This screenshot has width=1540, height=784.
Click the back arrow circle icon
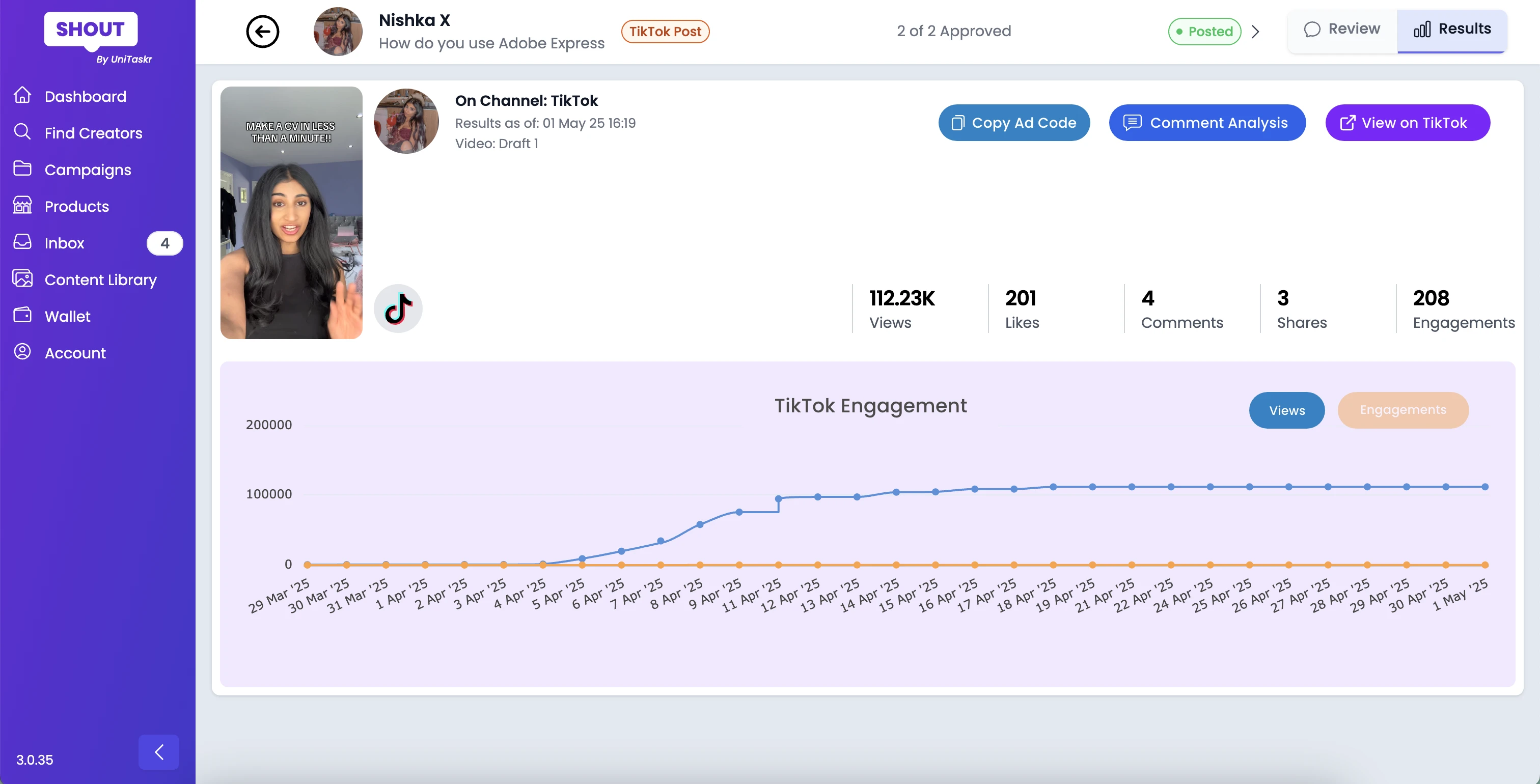pos(262,32)
